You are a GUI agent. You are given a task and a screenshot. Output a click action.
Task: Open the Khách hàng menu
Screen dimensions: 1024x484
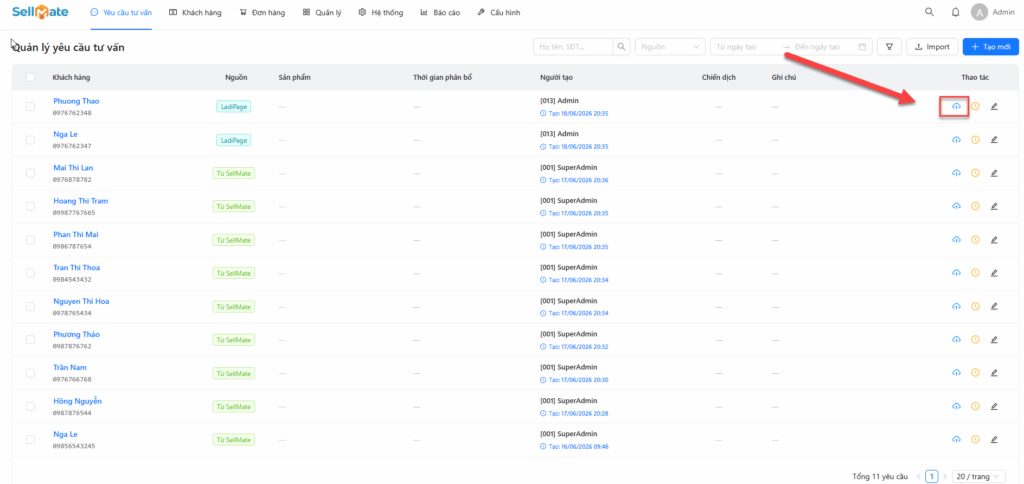195,12
